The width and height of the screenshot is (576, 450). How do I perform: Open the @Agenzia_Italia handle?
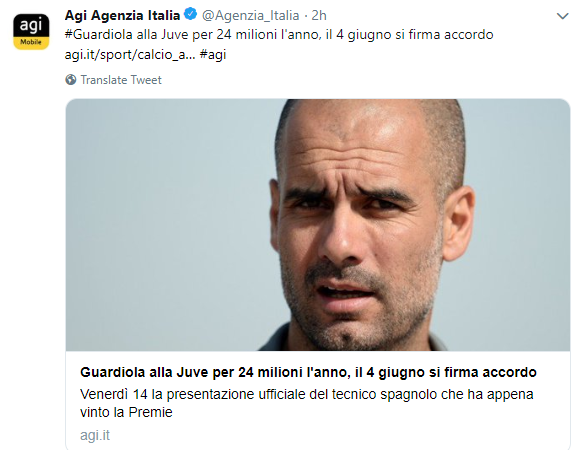(251, 15)
